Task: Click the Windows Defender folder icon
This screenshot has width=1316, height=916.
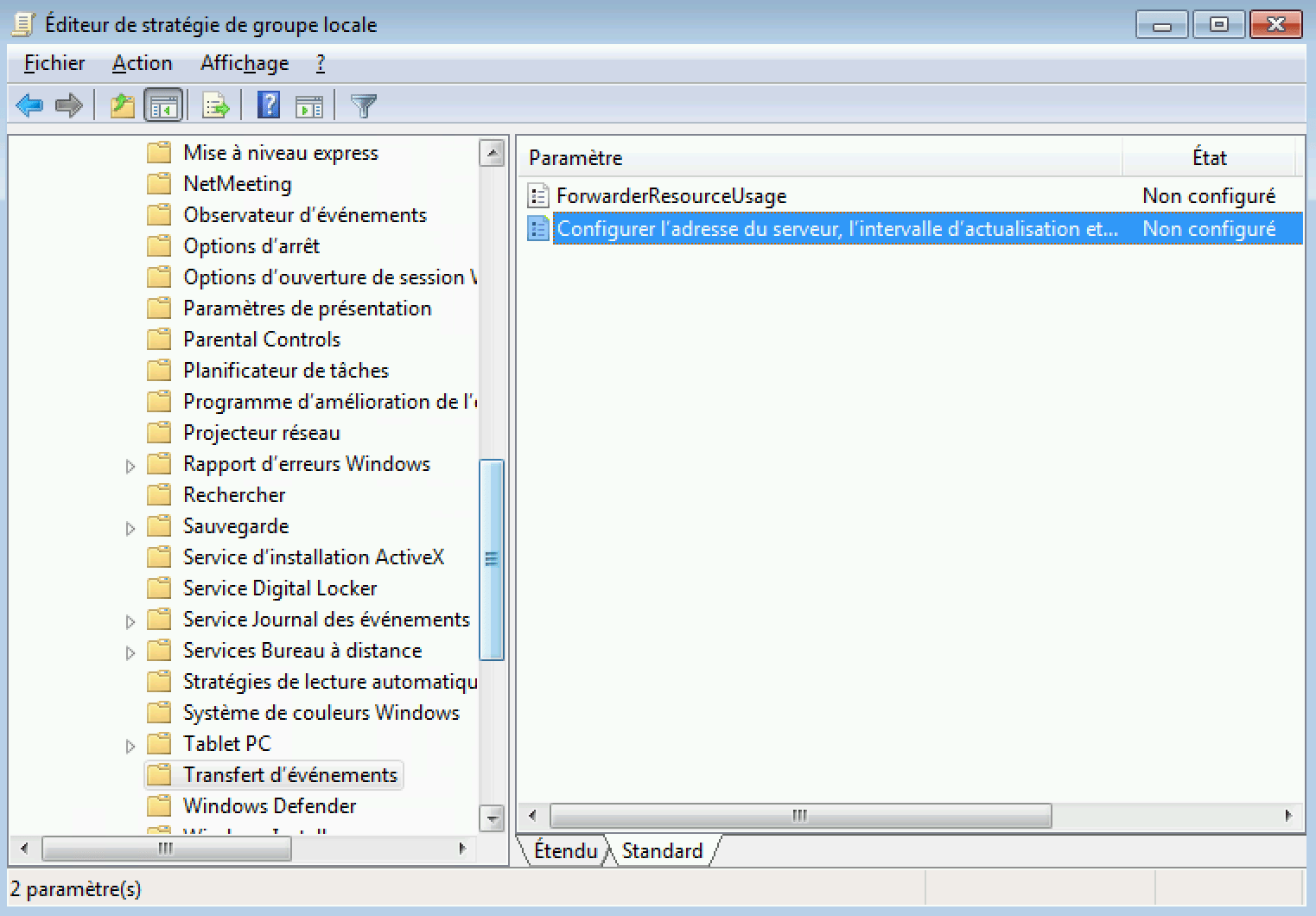Action: [160, 805]
